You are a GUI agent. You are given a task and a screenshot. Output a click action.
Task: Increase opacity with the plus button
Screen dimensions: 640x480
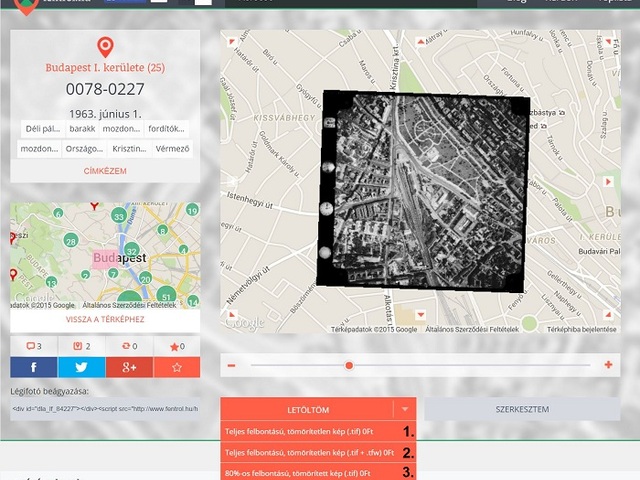[x=608, y=364]
